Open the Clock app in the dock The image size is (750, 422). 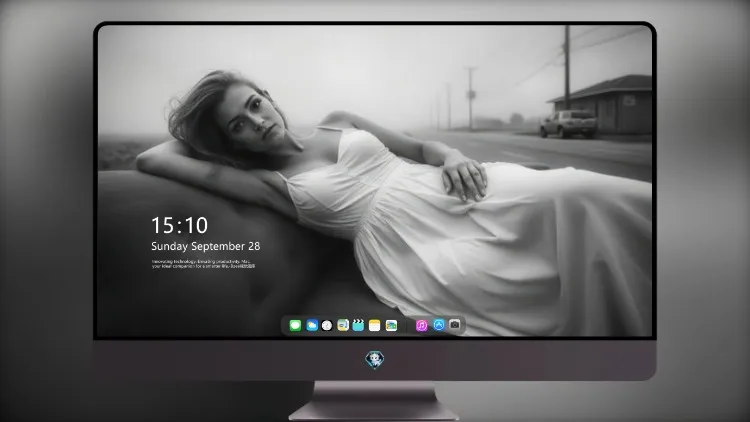point(327,325)
